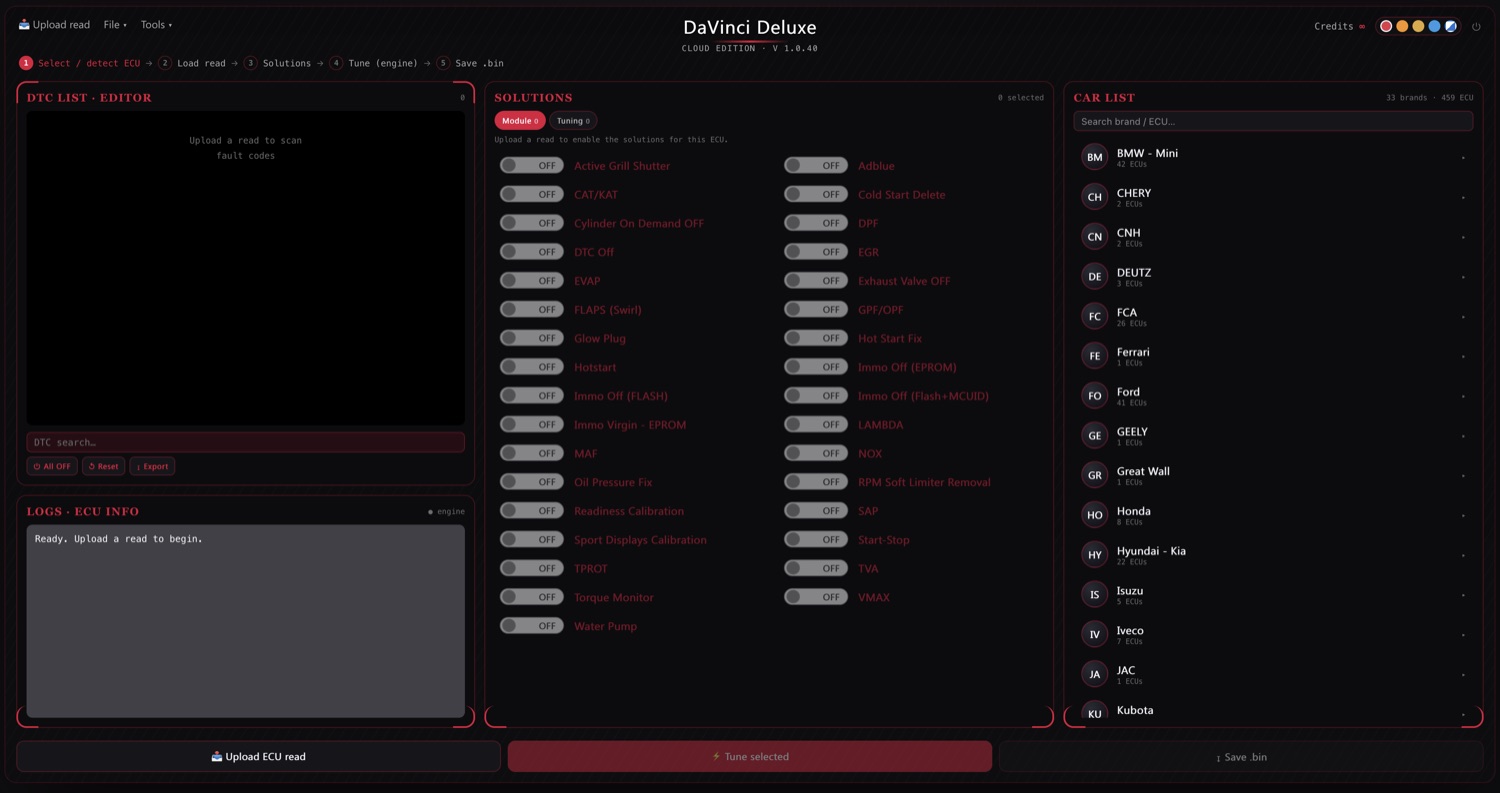Screen dimensions: 1500x793
Task: Click step 3 Solutions in the breadcrumb
Action: [278, 63]
